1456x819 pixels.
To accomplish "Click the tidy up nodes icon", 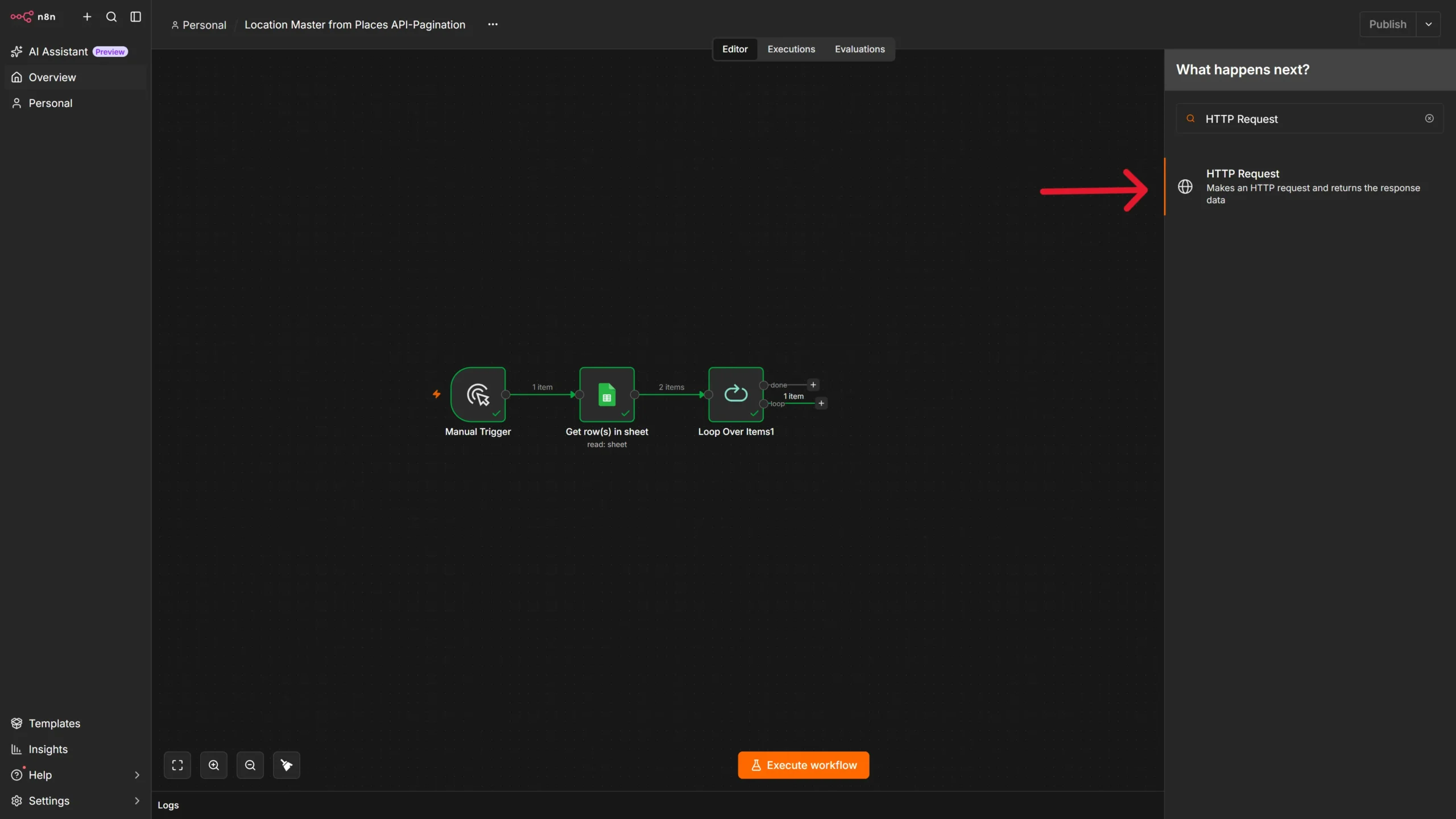I will point(287,765).
